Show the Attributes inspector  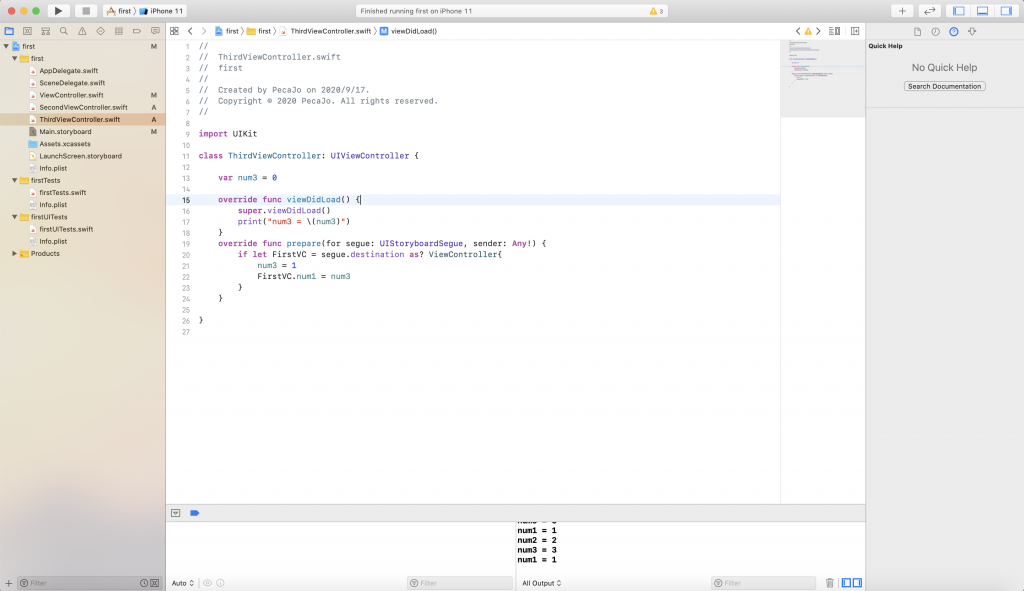(x=972, y=32)
